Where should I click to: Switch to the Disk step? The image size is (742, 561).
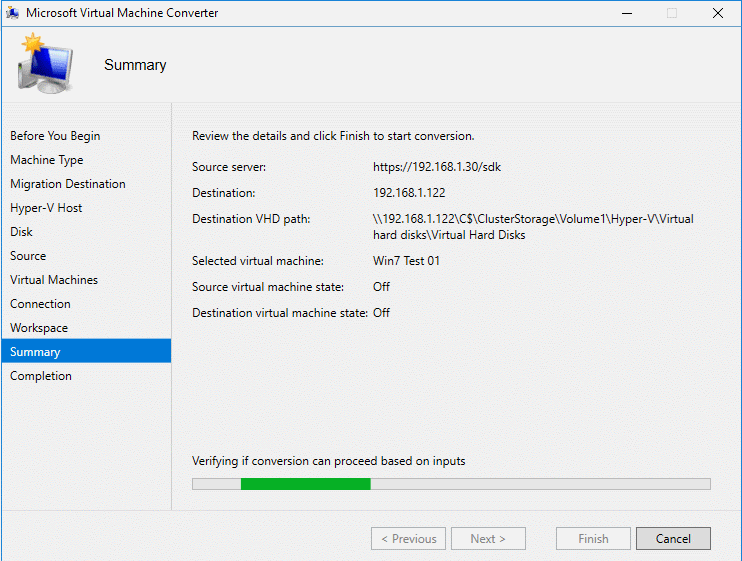coord(21,232)
